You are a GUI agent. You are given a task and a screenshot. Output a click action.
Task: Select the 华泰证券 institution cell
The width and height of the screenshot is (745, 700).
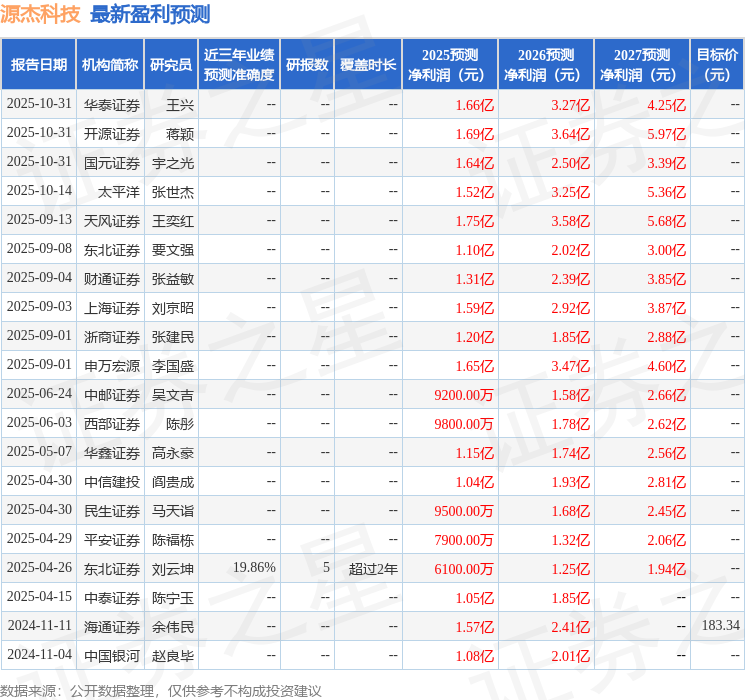tap(112, 105)
